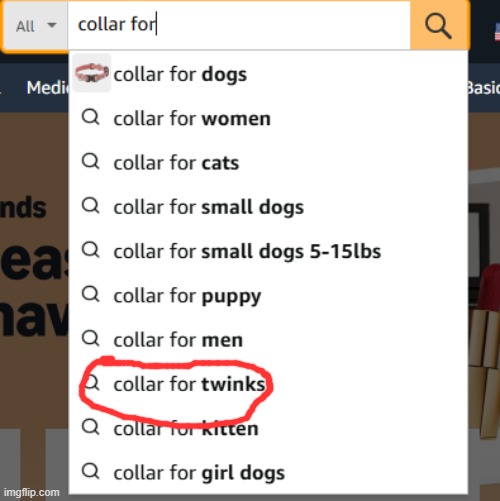Screen dimensions: 500x501
Task: Open the All departments dropdown
Action: coord(36,26)
